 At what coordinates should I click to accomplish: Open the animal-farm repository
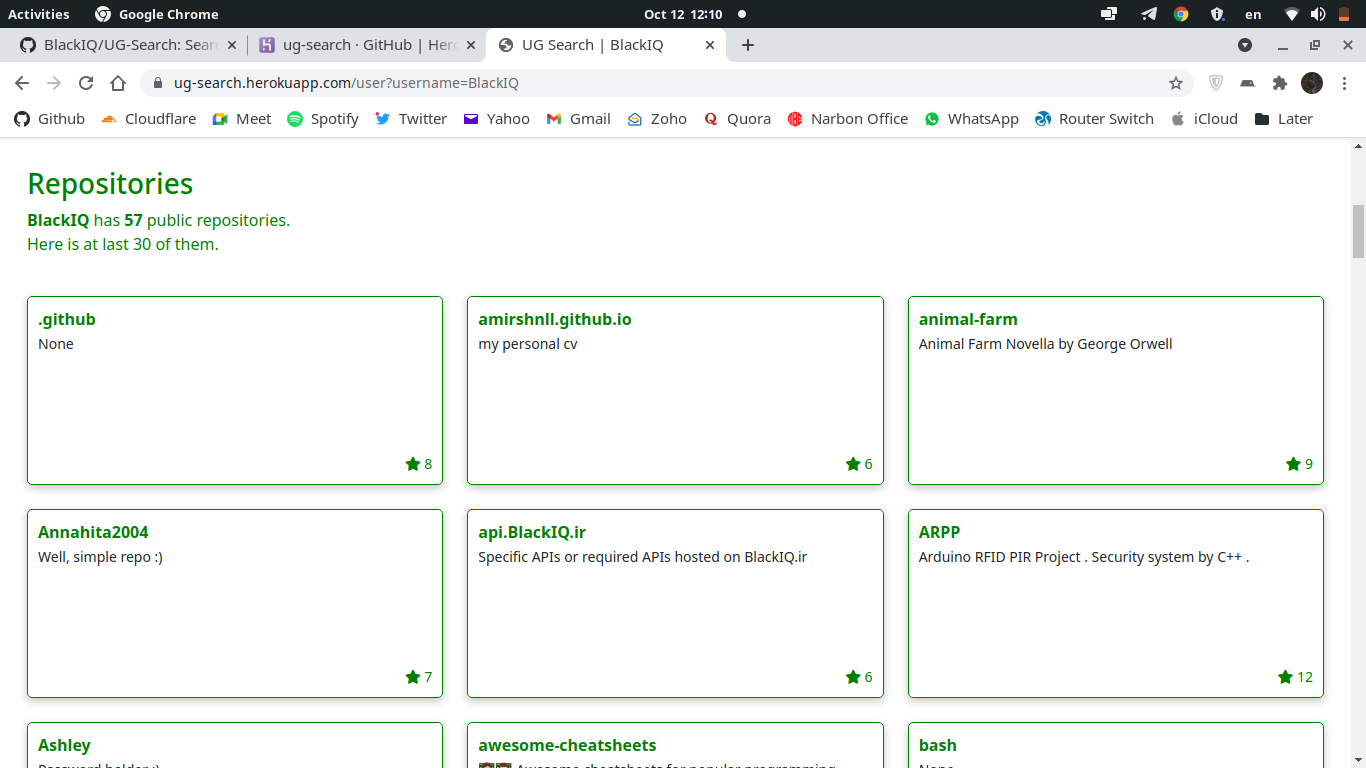coord(968,320)
